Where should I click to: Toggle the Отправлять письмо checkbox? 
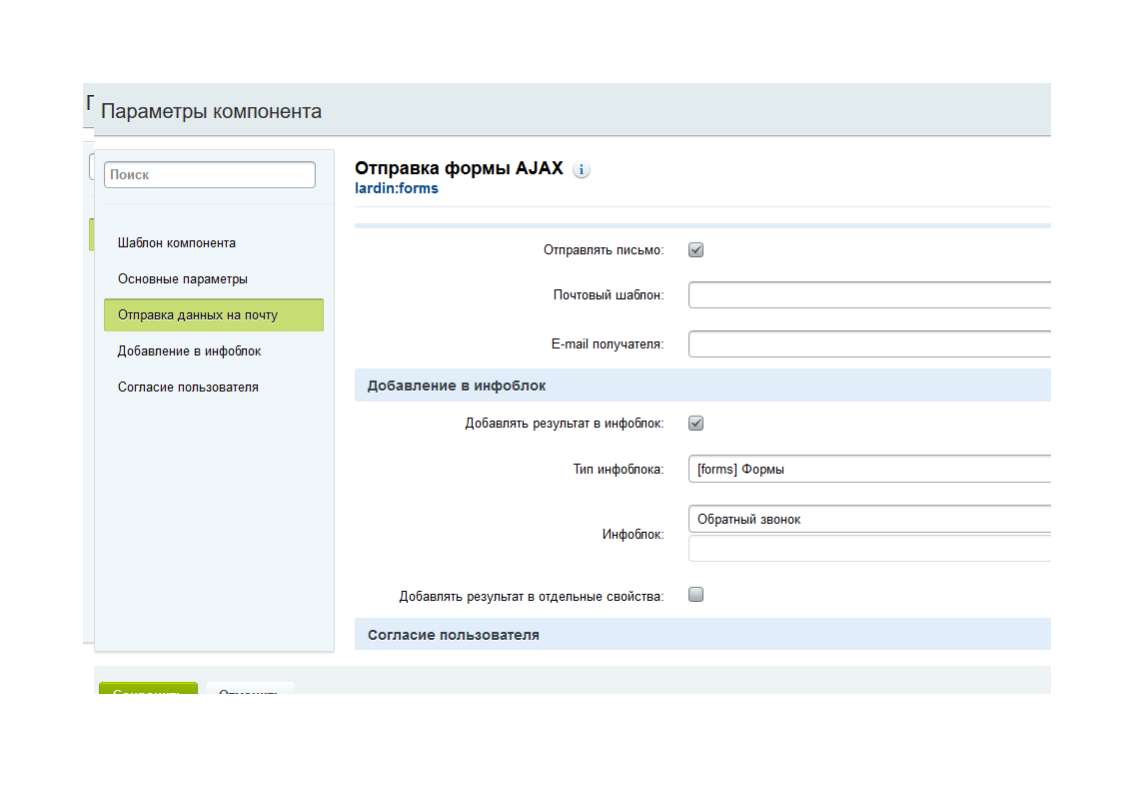[x=696, y=250]
